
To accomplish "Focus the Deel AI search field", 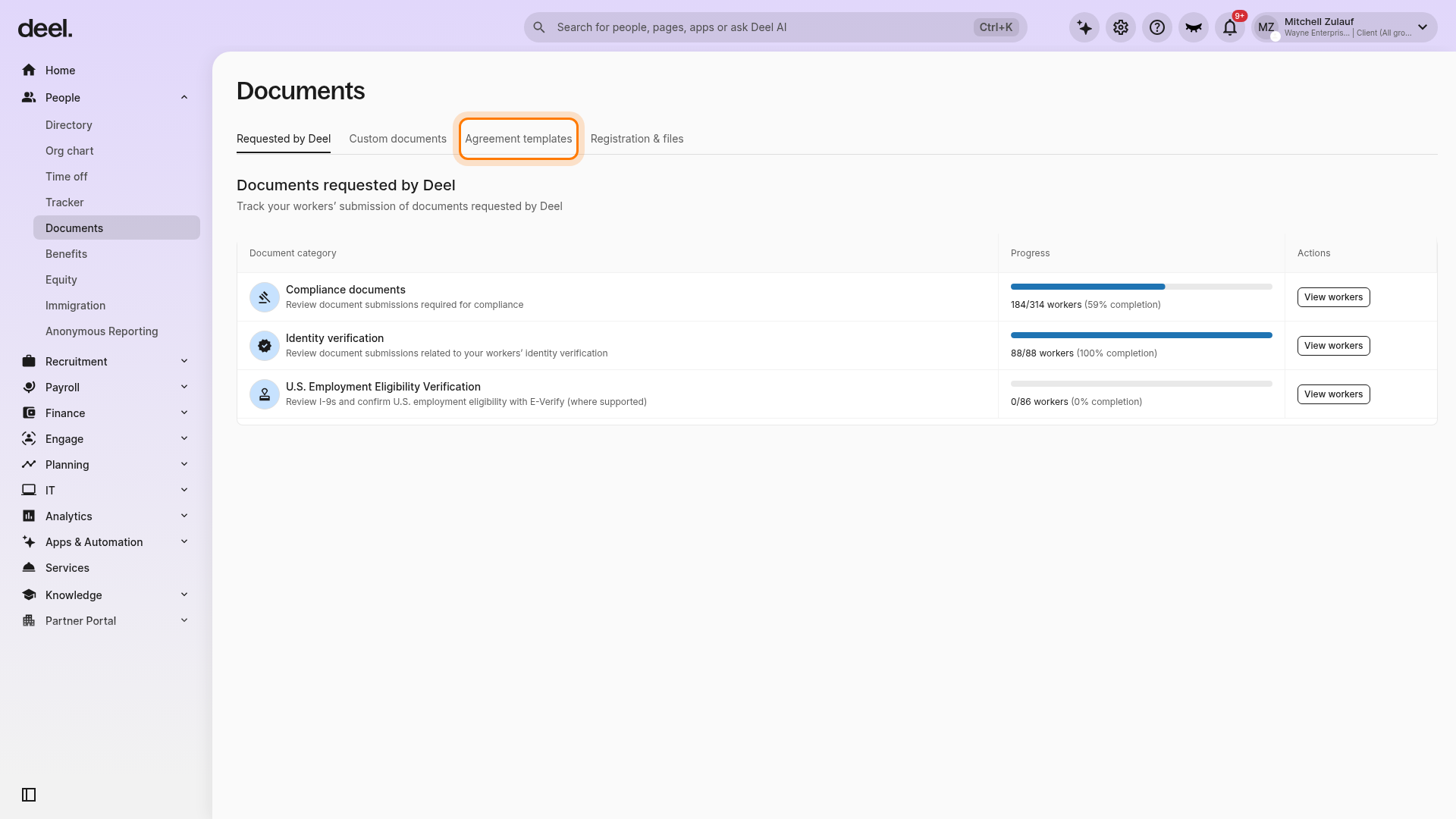I will (775, 27).
